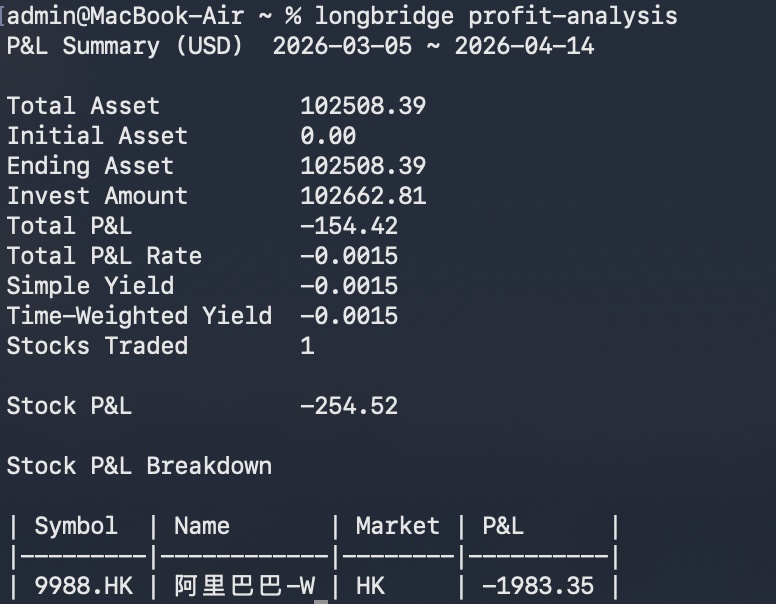
Task: Click the Simple Yield value
Action: [349, 286]
